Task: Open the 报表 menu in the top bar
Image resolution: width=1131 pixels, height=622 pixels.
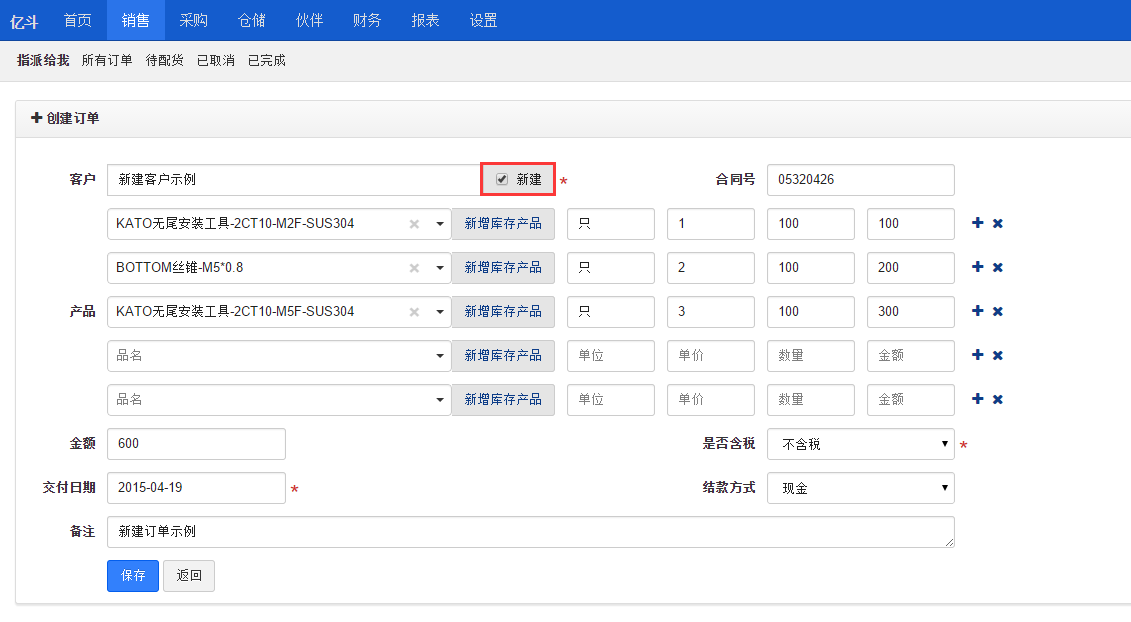Action: click(425, 20)
